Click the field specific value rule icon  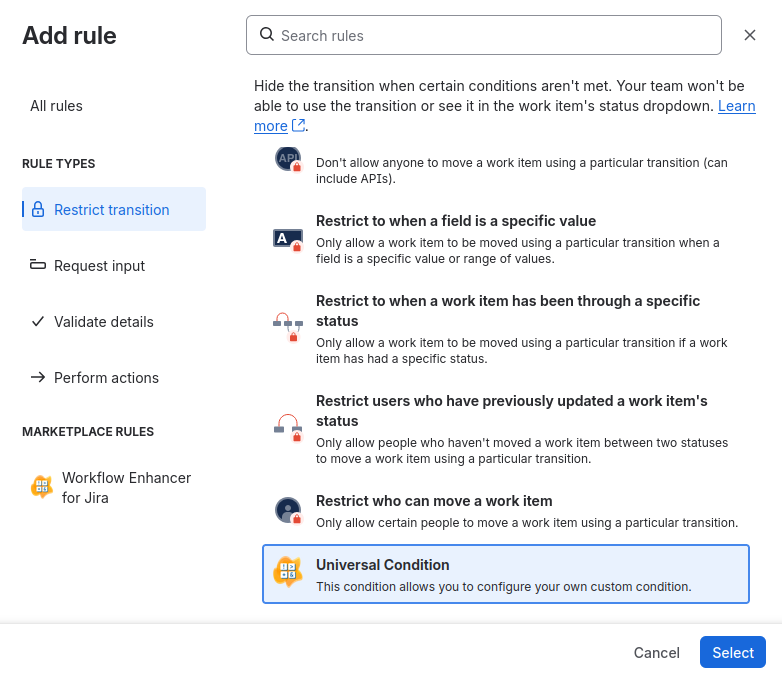[288, 239]
